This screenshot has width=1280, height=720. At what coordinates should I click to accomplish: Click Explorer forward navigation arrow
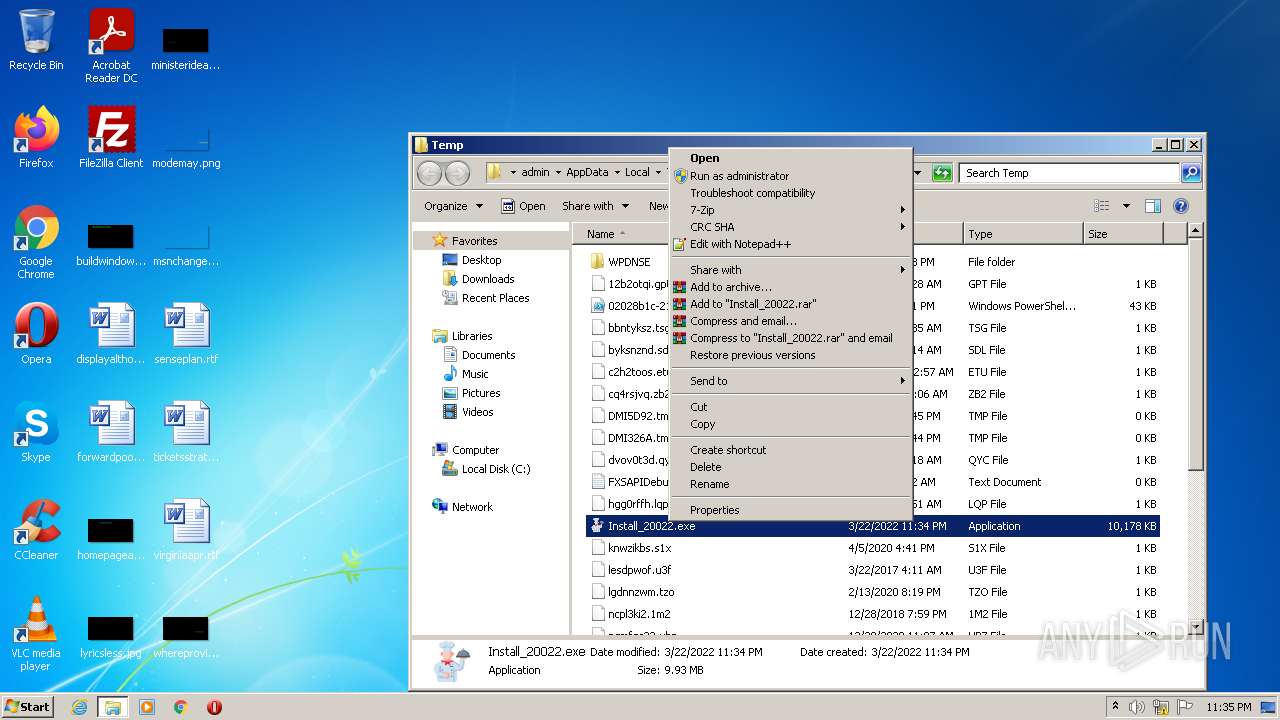[457, 173]
